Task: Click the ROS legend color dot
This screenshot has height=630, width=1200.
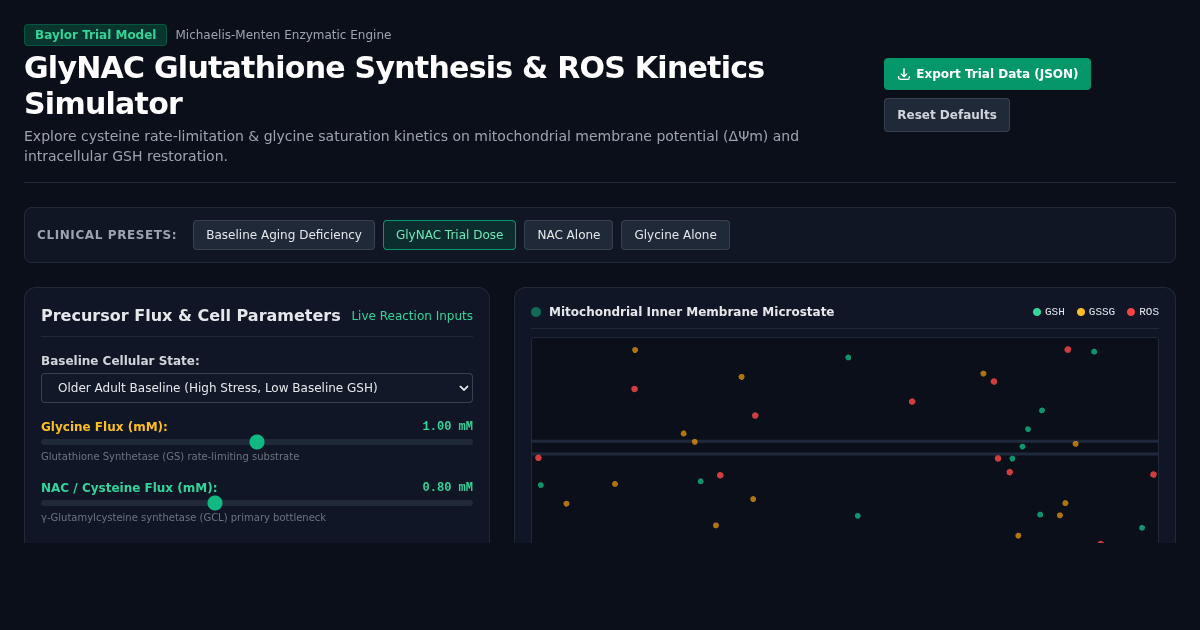Action: click(x=1131, y=312)
